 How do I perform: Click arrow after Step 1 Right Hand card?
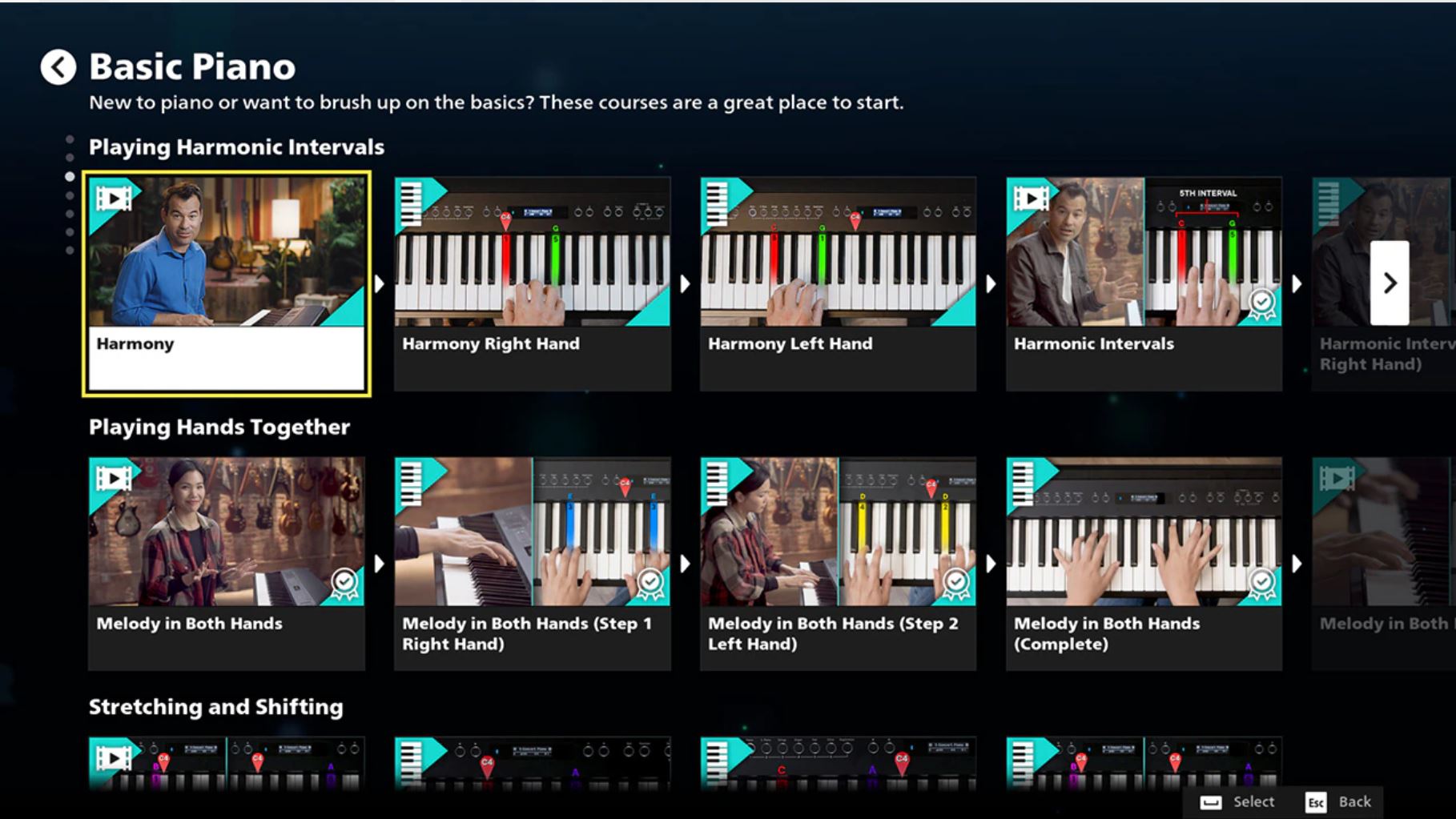[686, 564]
